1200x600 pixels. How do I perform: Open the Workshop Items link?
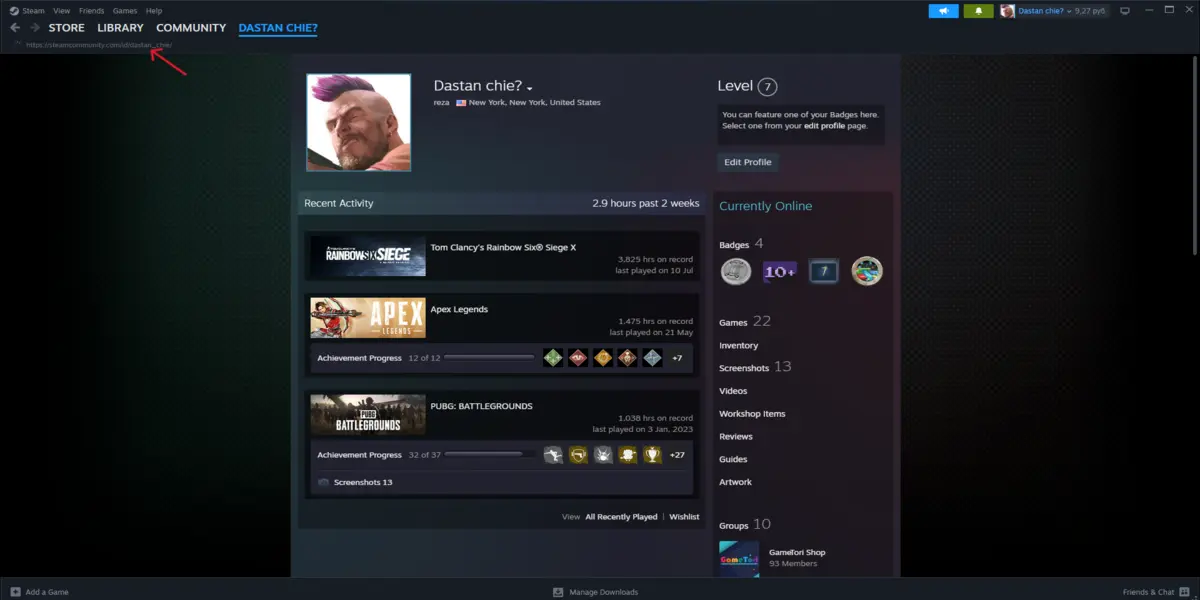752,414
